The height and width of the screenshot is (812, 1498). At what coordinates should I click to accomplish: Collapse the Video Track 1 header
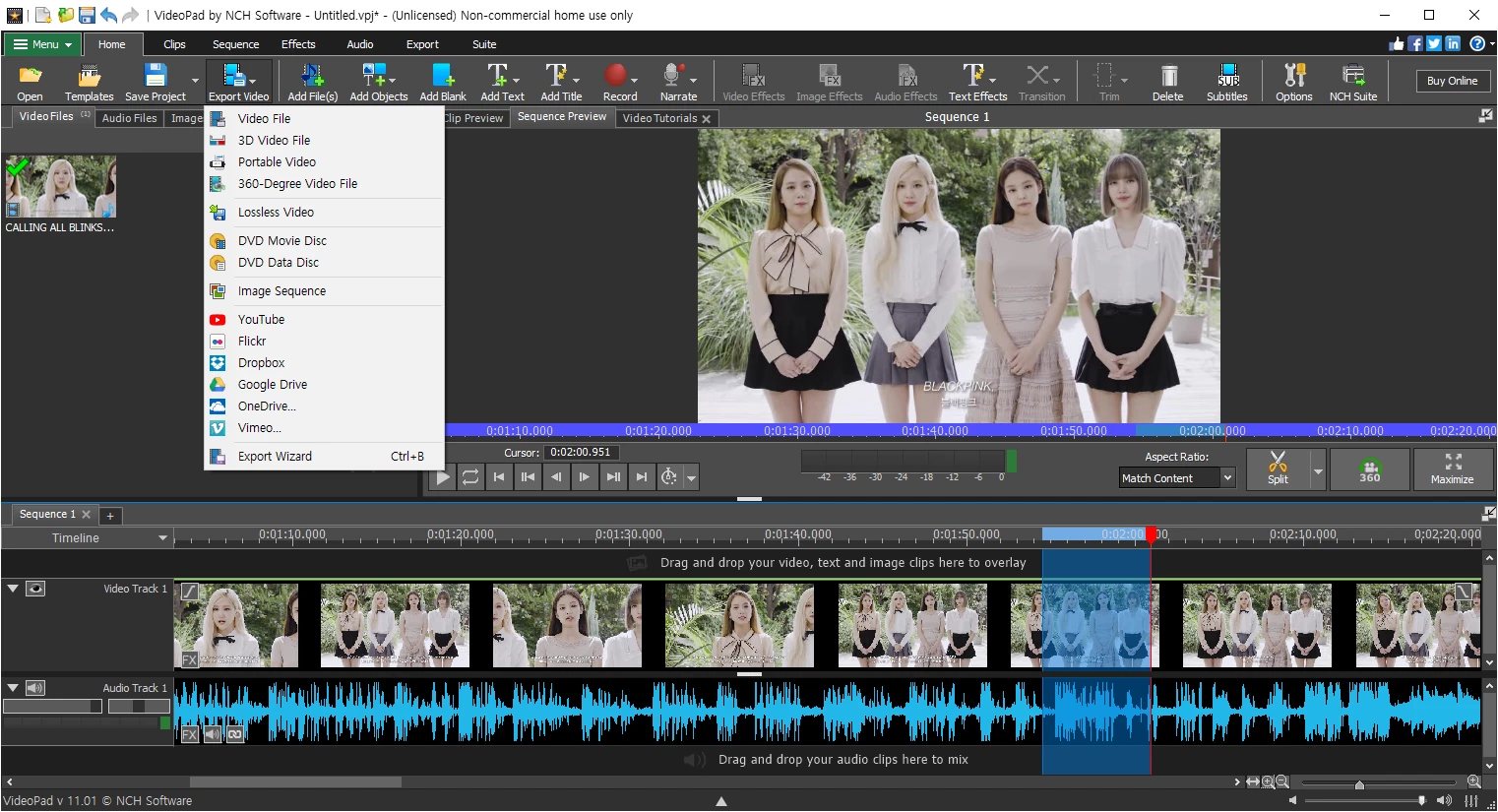(13, 588)
